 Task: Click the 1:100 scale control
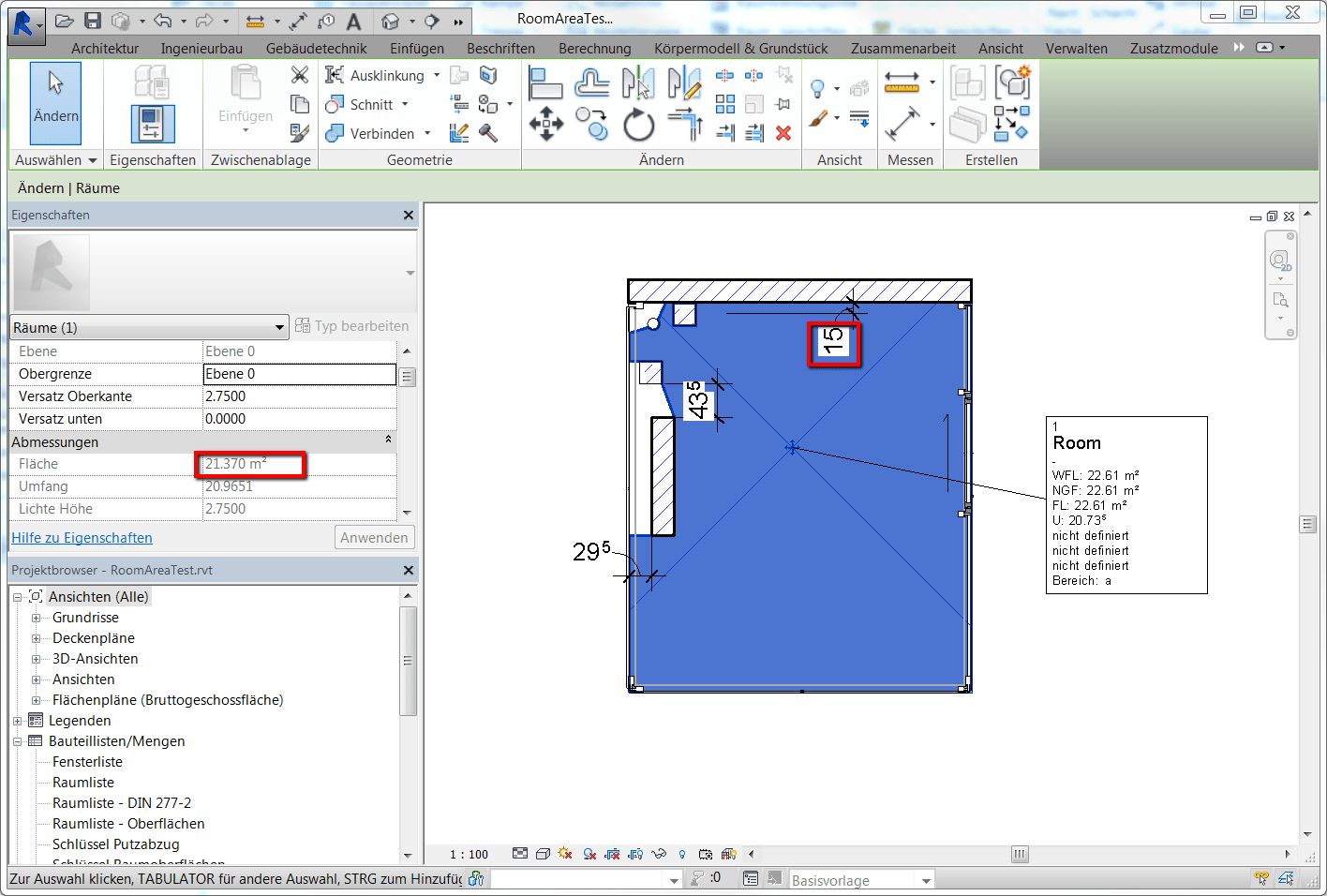click(x=469, y=854)
